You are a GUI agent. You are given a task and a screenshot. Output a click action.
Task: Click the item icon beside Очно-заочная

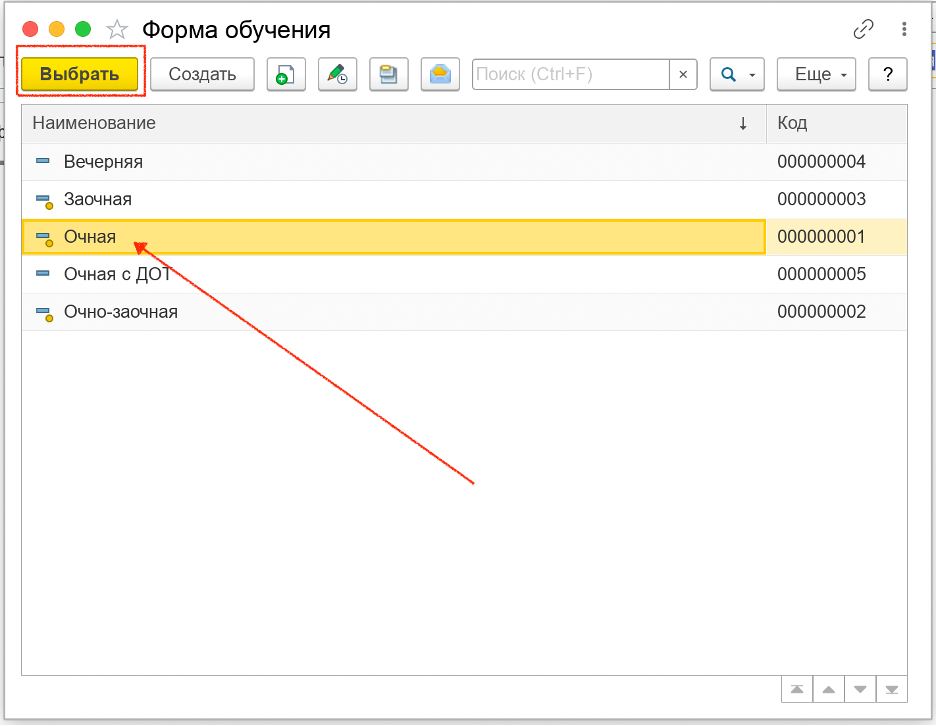[44, 313]
